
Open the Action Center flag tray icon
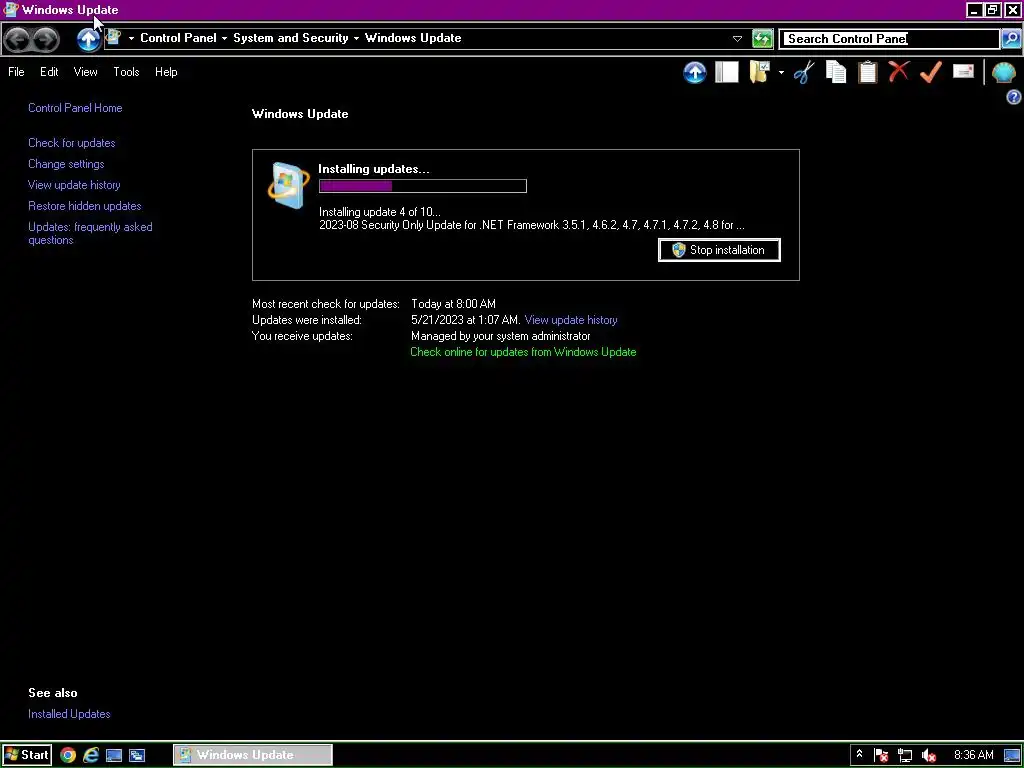pos(881,755)
